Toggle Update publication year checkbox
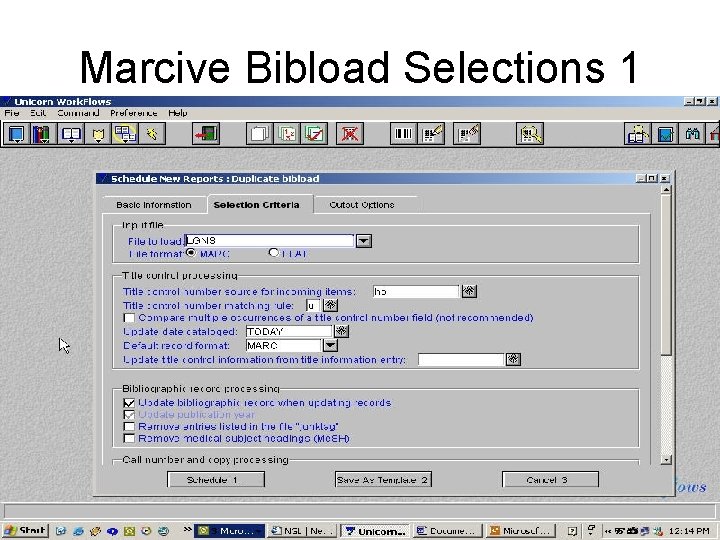Viewport: 720px width, 540px height. [x=129, y=415]
